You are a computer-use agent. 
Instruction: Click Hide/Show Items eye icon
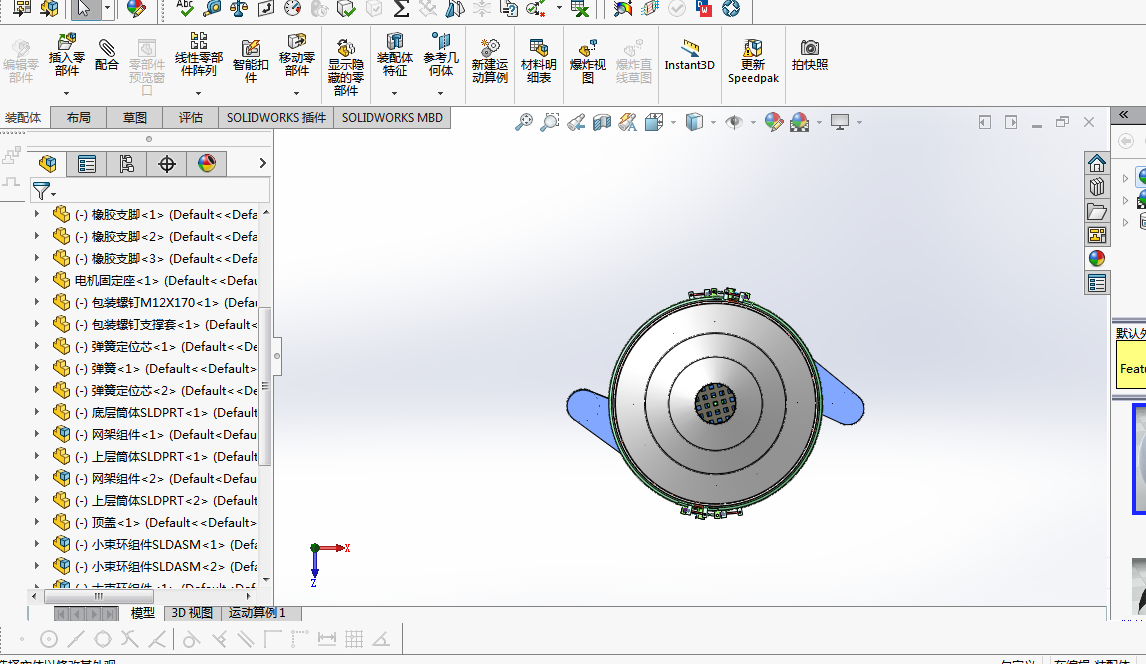[x=734, y=122]
